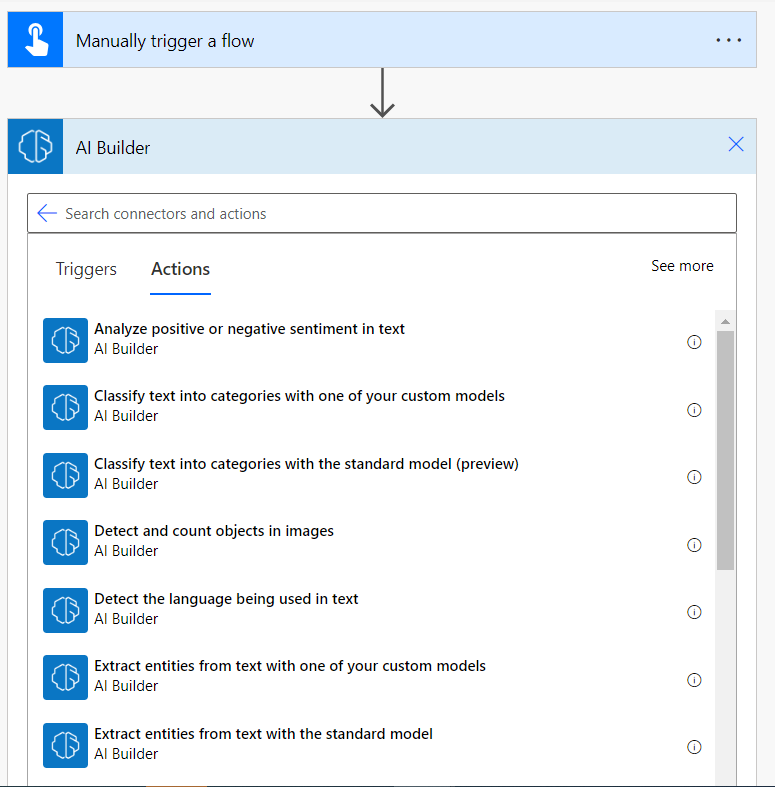Click icon for Classify text with custom models
The width and height of the screenshot is (775, 787).
tap(65, 408)
